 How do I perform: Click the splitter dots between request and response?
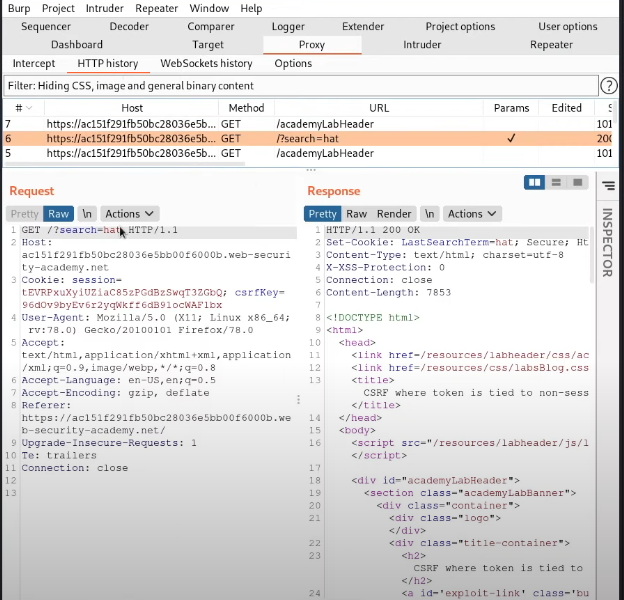coord(298,399)
